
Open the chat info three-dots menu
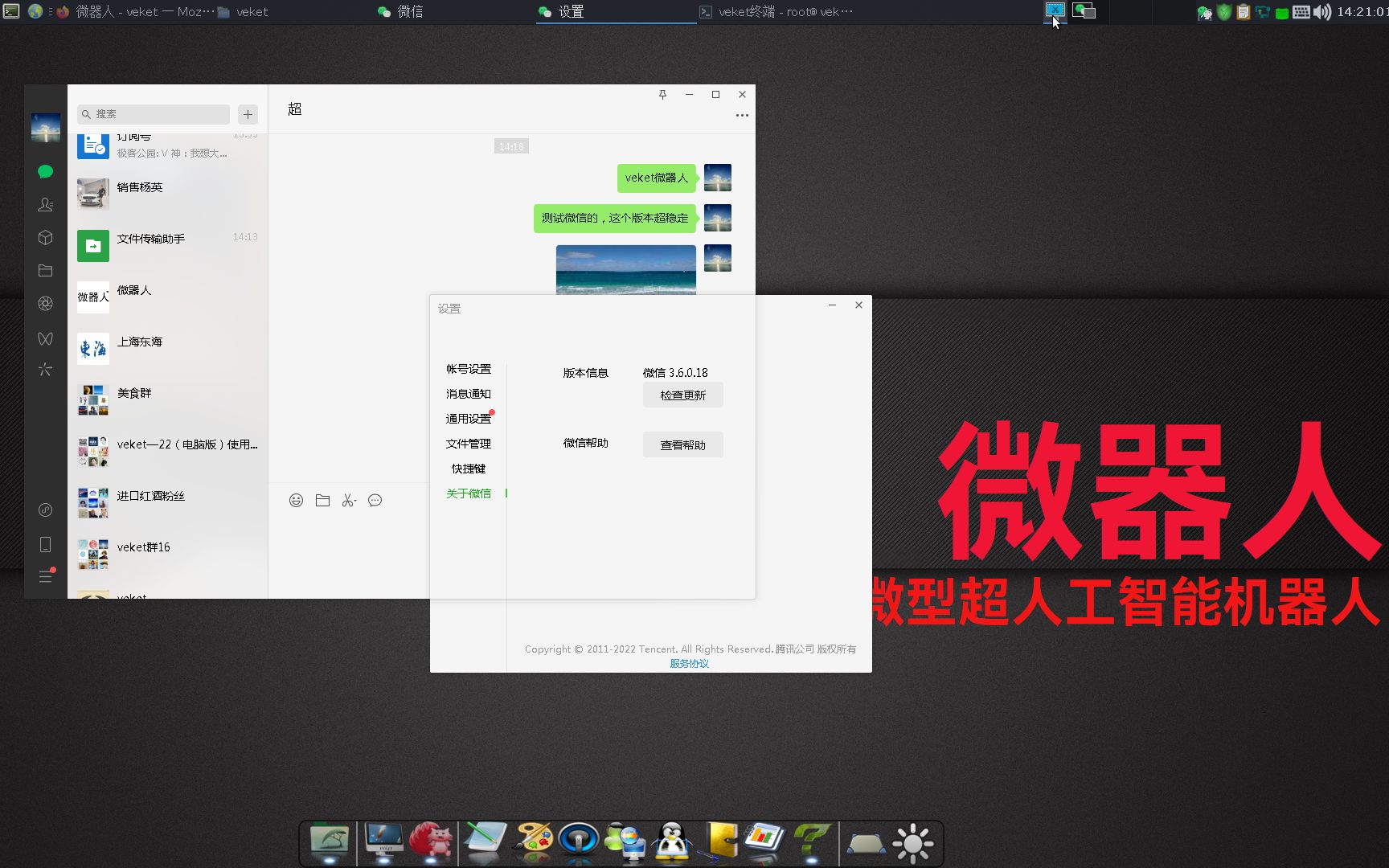[x=742, y=116]
